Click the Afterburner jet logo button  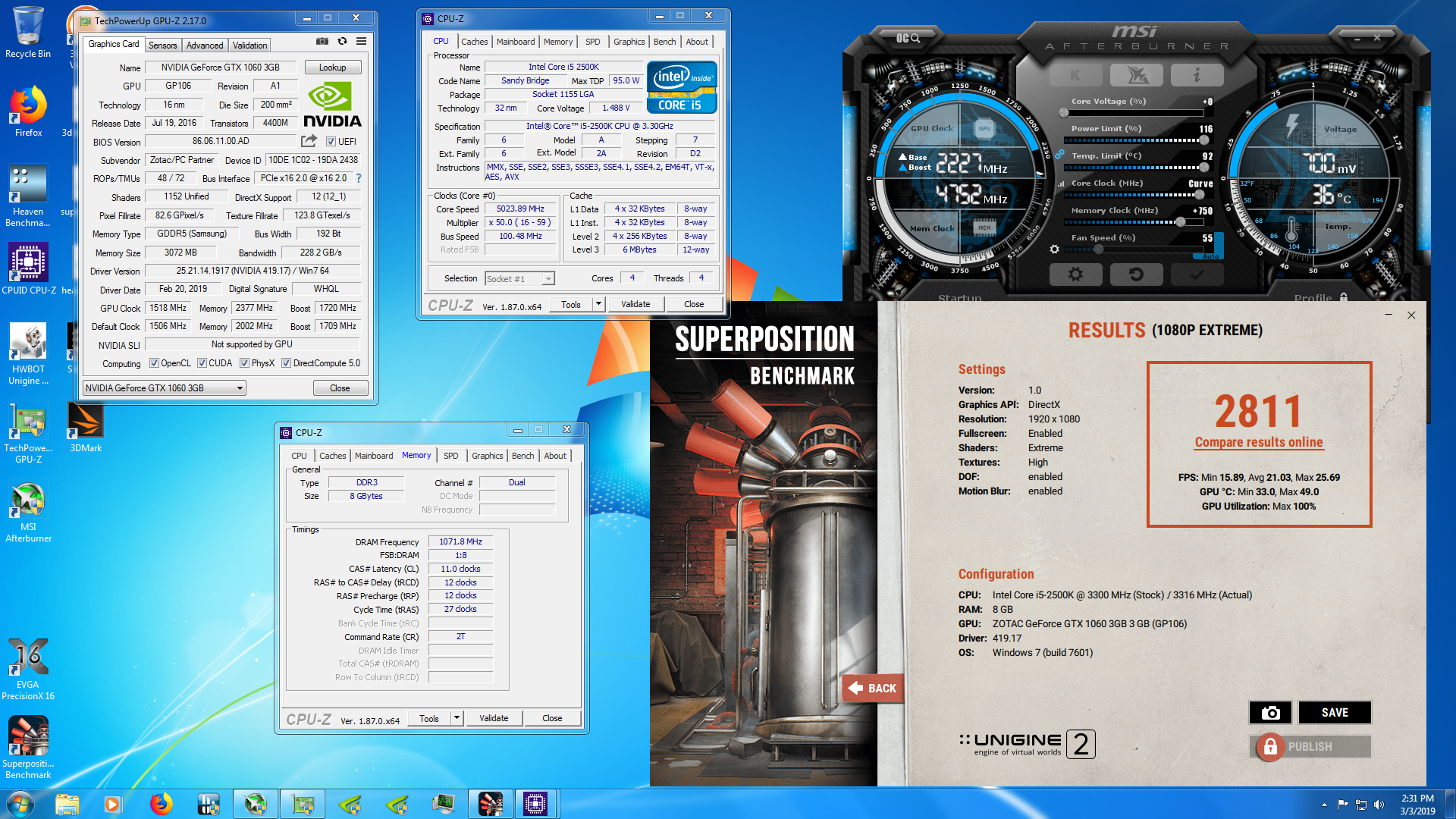[1136, 75]
